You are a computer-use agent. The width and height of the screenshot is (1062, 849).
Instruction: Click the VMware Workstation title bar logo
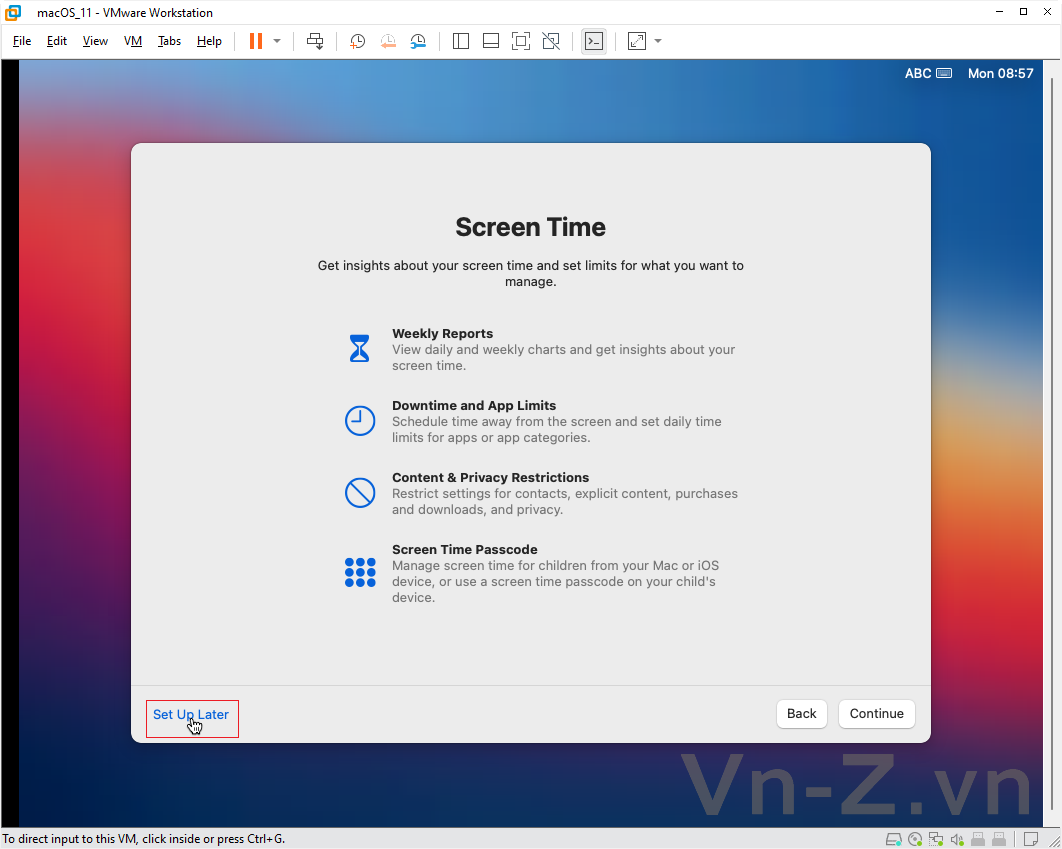pyautogui.click(x=13, y=12)
